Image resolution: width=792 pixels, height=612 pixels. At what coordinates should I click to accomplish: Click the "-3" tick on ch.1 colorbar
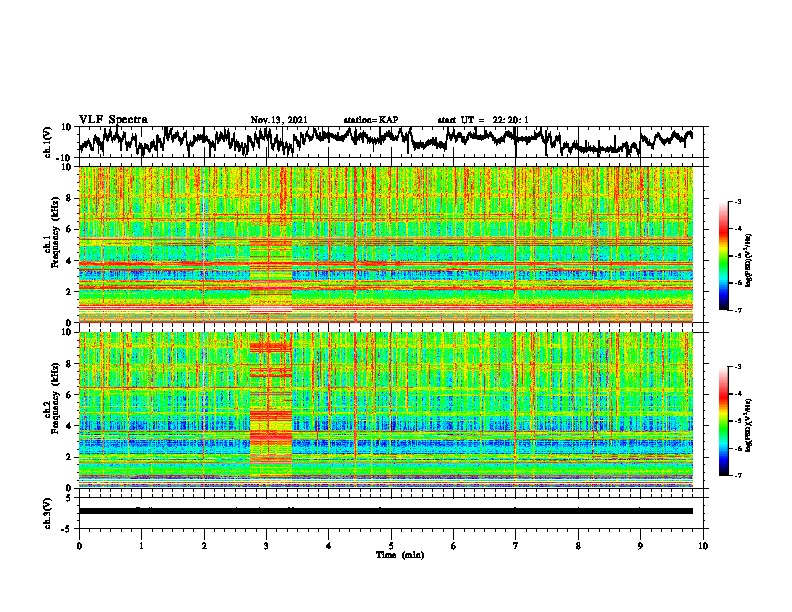click(737, 201)
